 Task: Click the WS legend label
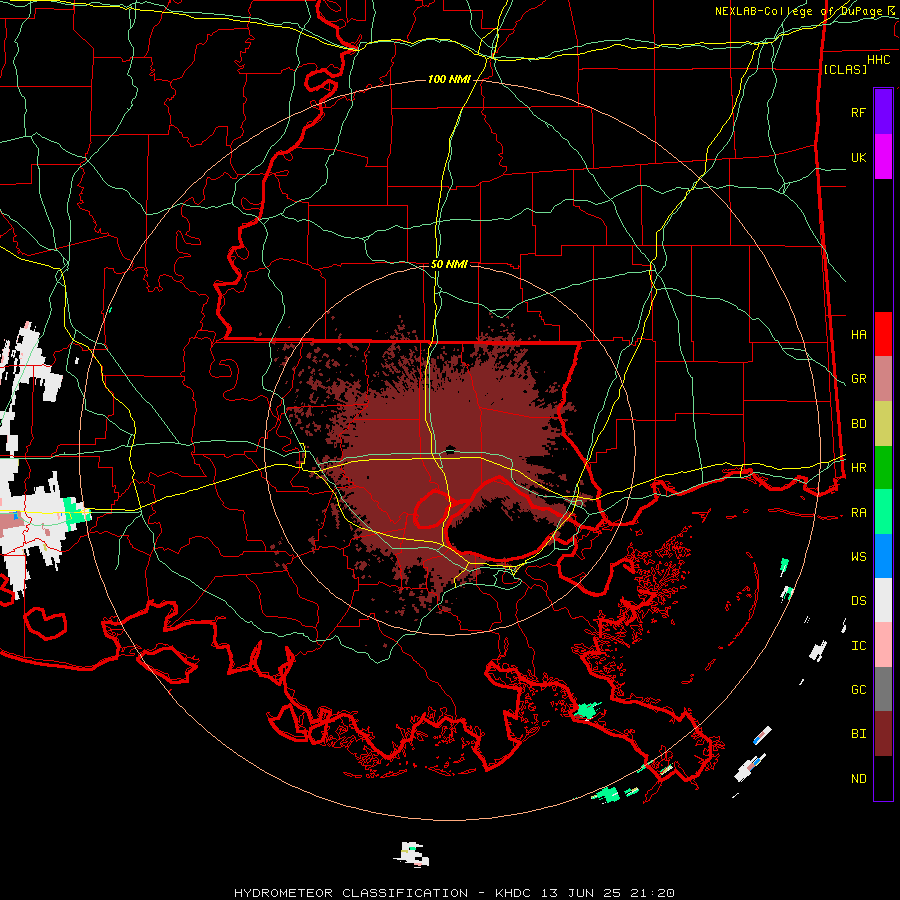pyautogui.click(x=858, y=557)
